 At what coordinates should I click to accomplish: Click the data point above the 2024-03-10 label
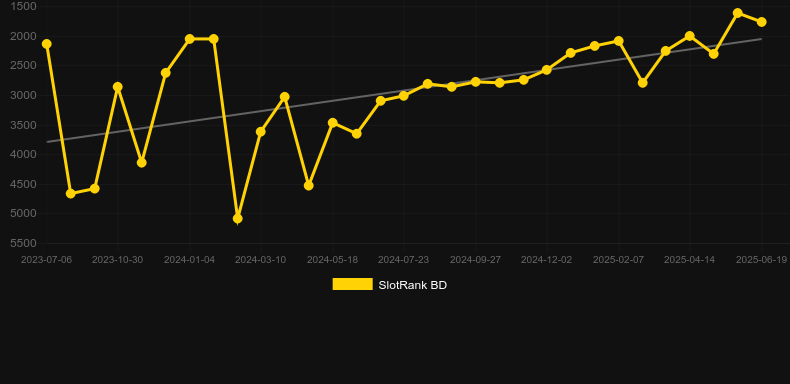coord(260,132)
